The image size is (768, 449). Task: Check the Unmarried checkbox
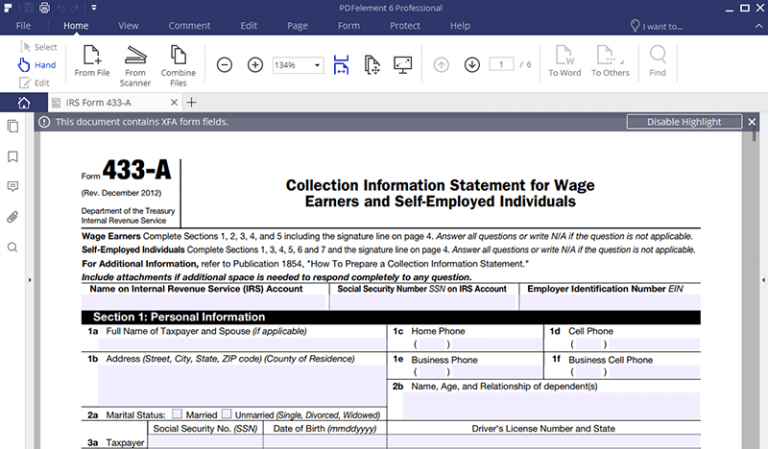coord(227,413)
